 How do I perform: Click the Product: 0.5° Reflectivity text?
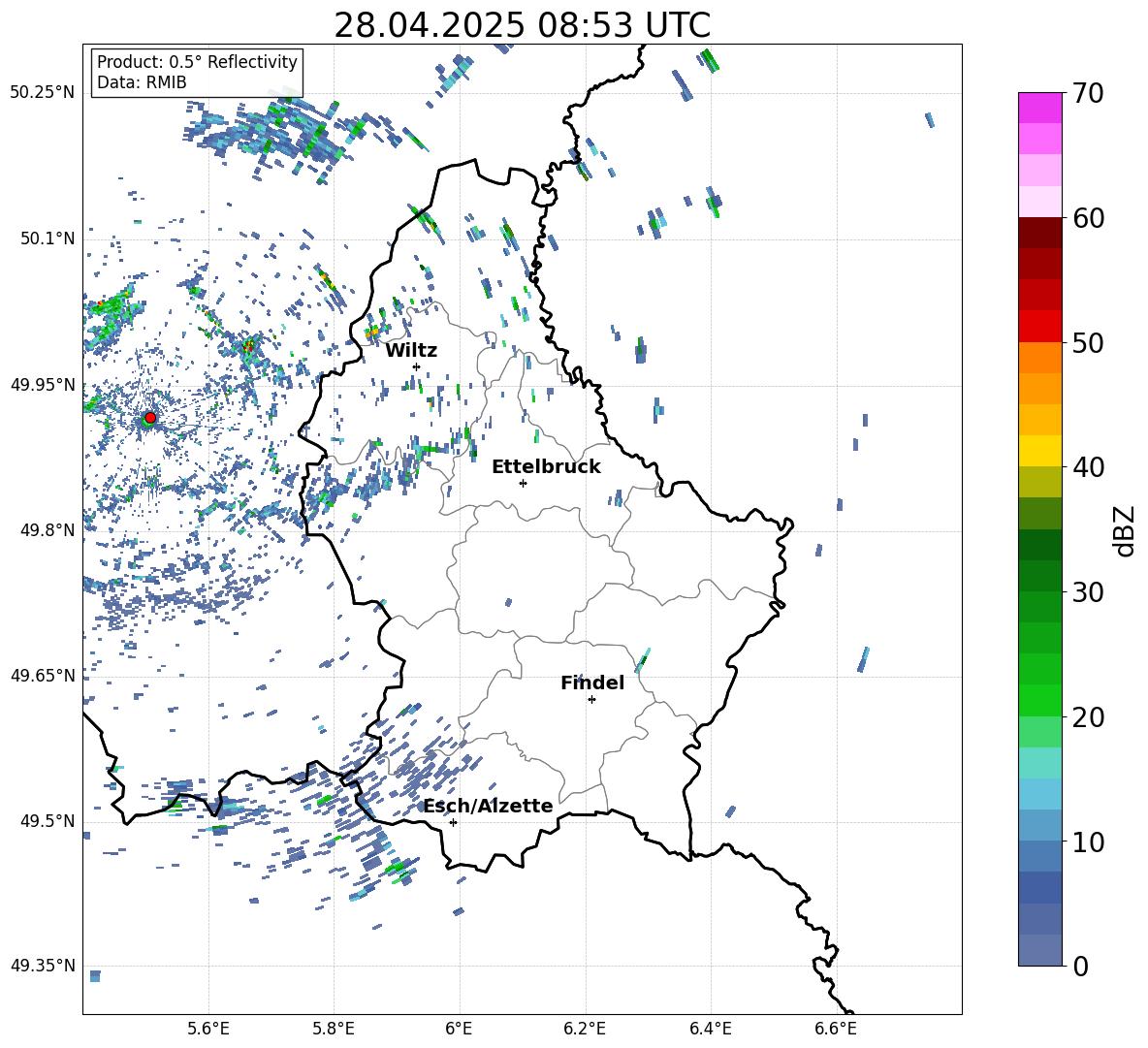pyautogui.click(x=197, y=62)
